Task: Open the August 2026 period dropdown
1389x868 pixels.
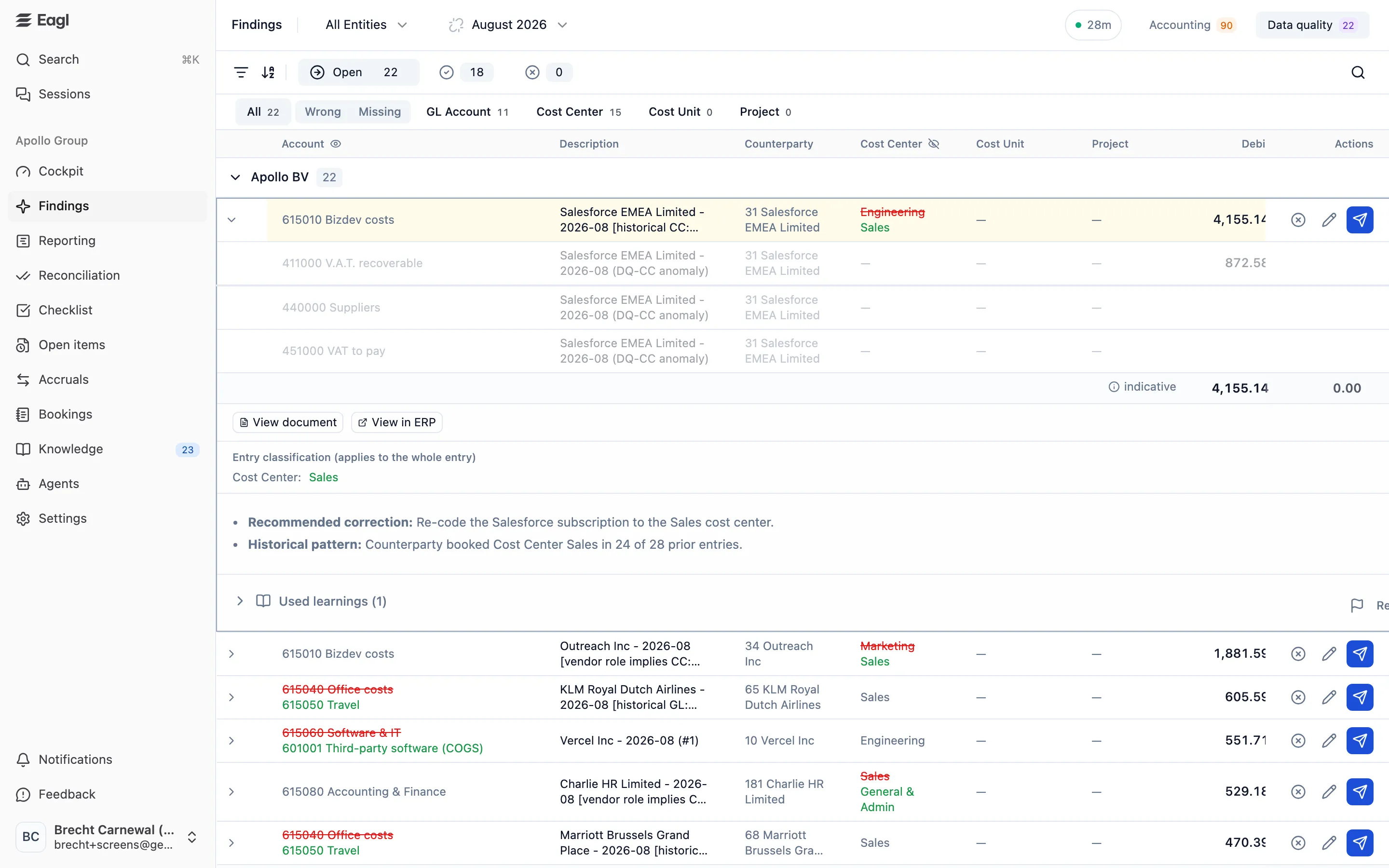Action: click(x=508, y=25)
